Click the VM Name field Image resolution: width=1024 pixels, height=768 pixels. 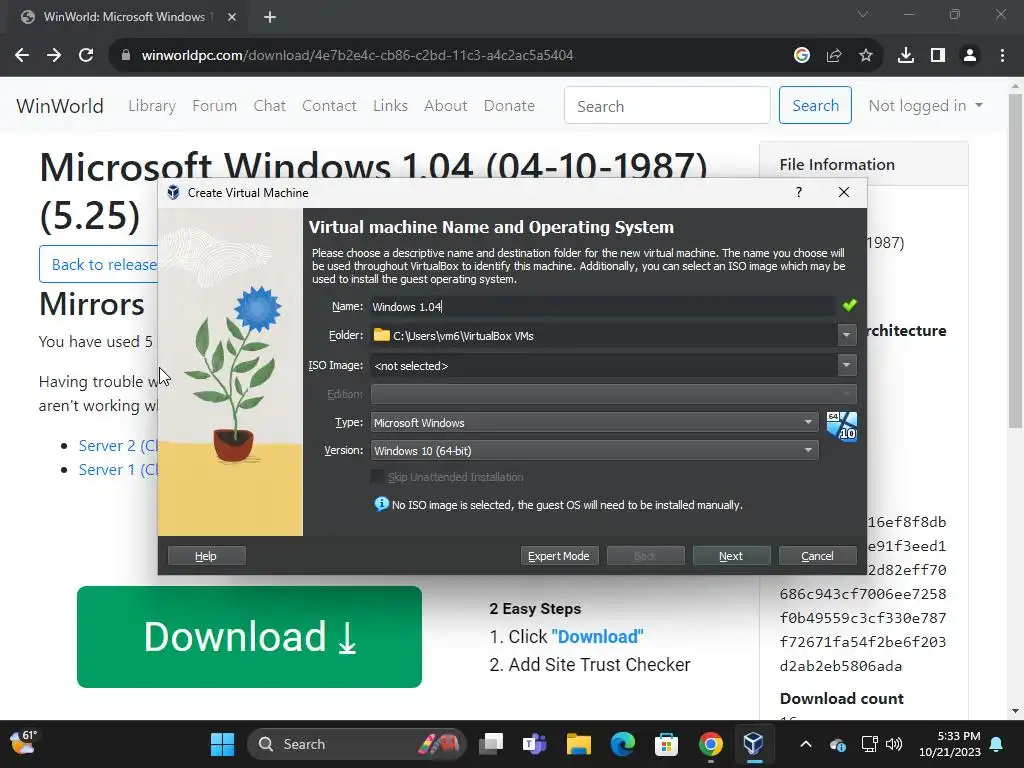click(603, 306)
